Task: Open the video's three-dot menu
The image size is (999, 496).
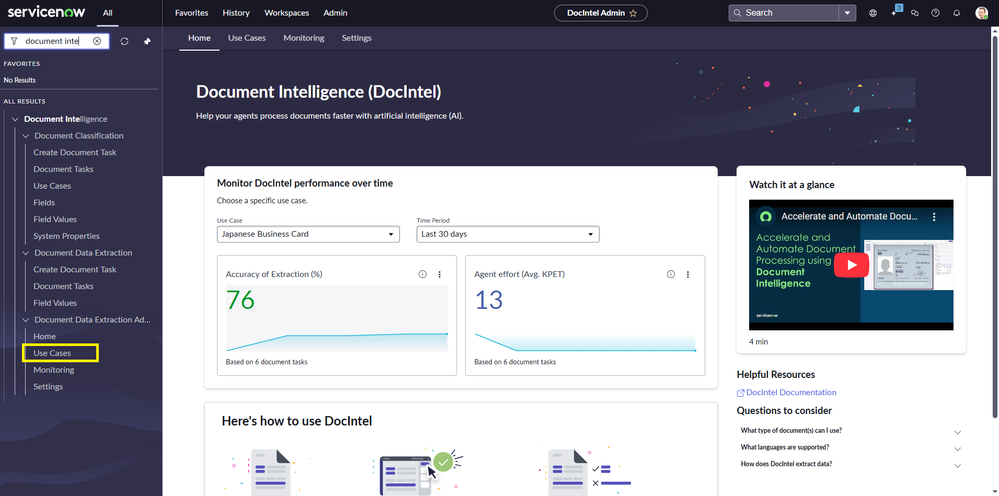Action: (934, 216)
